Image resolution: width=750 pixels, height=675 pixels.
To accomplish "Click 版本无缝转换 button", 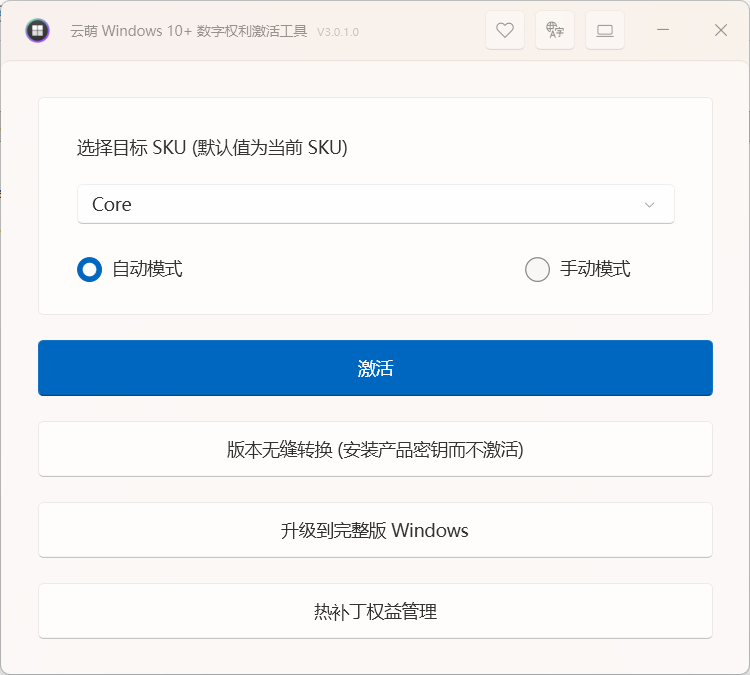I will point(375,449).
